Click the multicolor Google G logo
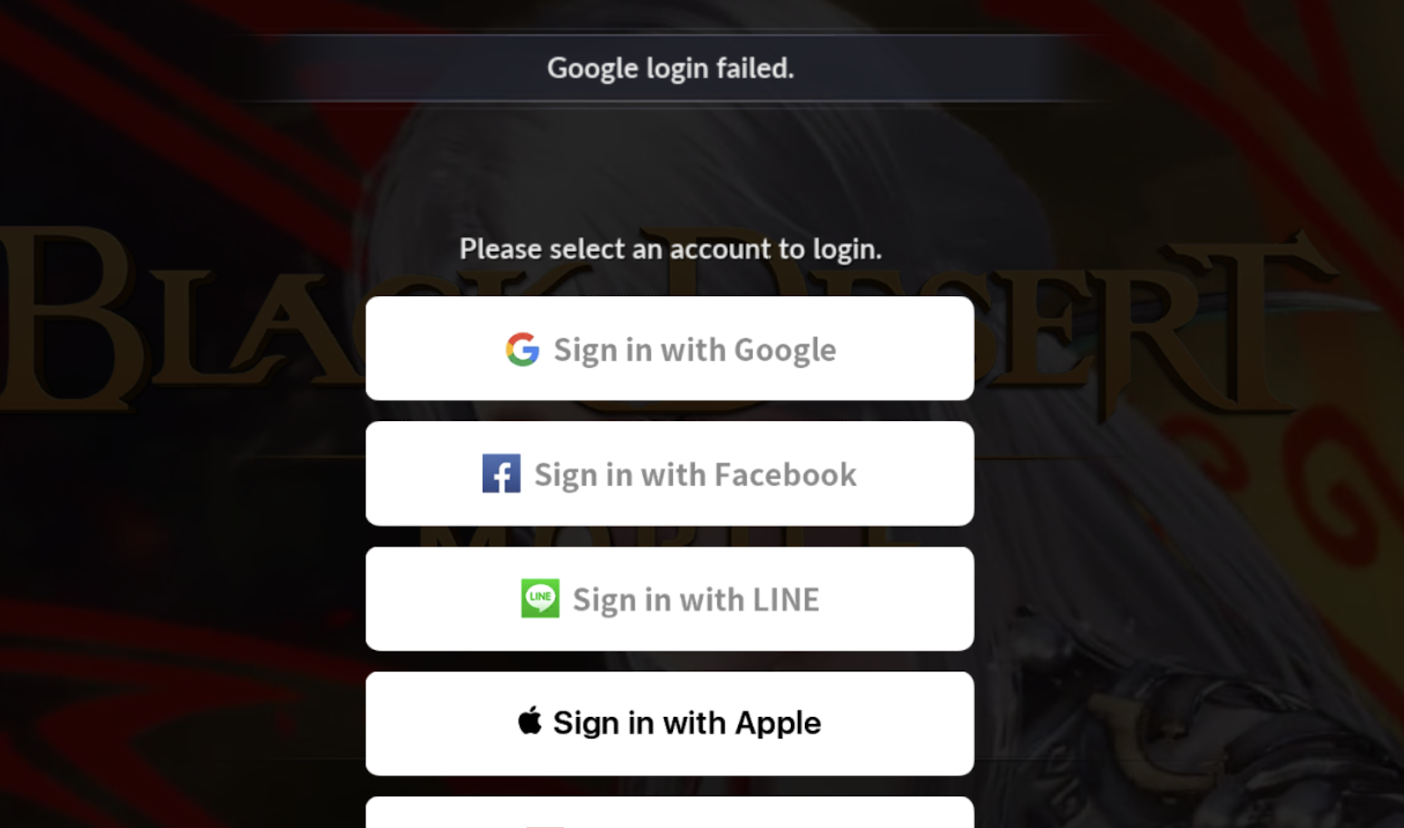The image size is (1404, 828). 522,349
